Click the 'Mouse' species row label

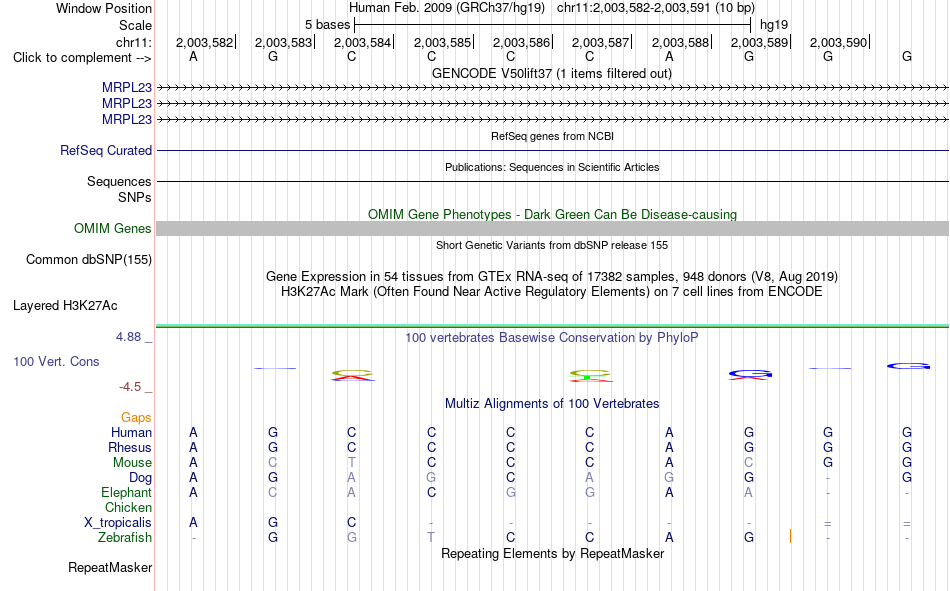[132, 462]
